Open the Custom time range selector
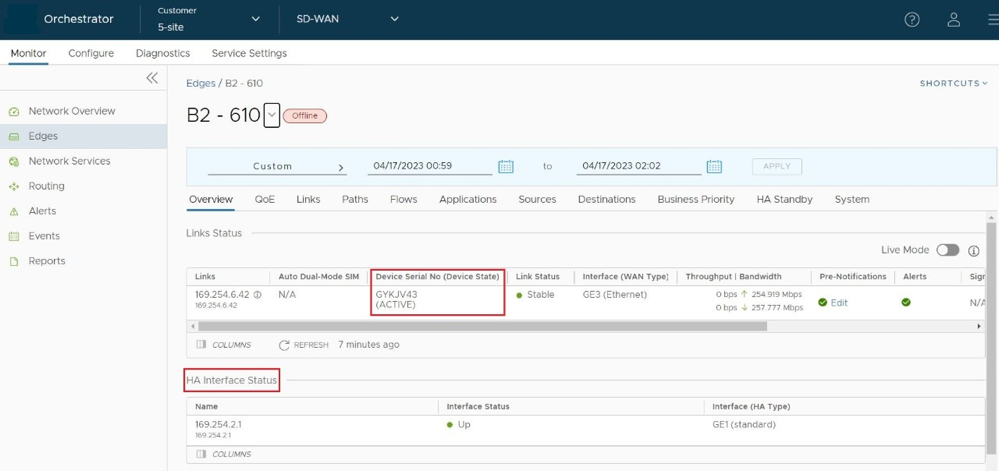 point(276,167)
